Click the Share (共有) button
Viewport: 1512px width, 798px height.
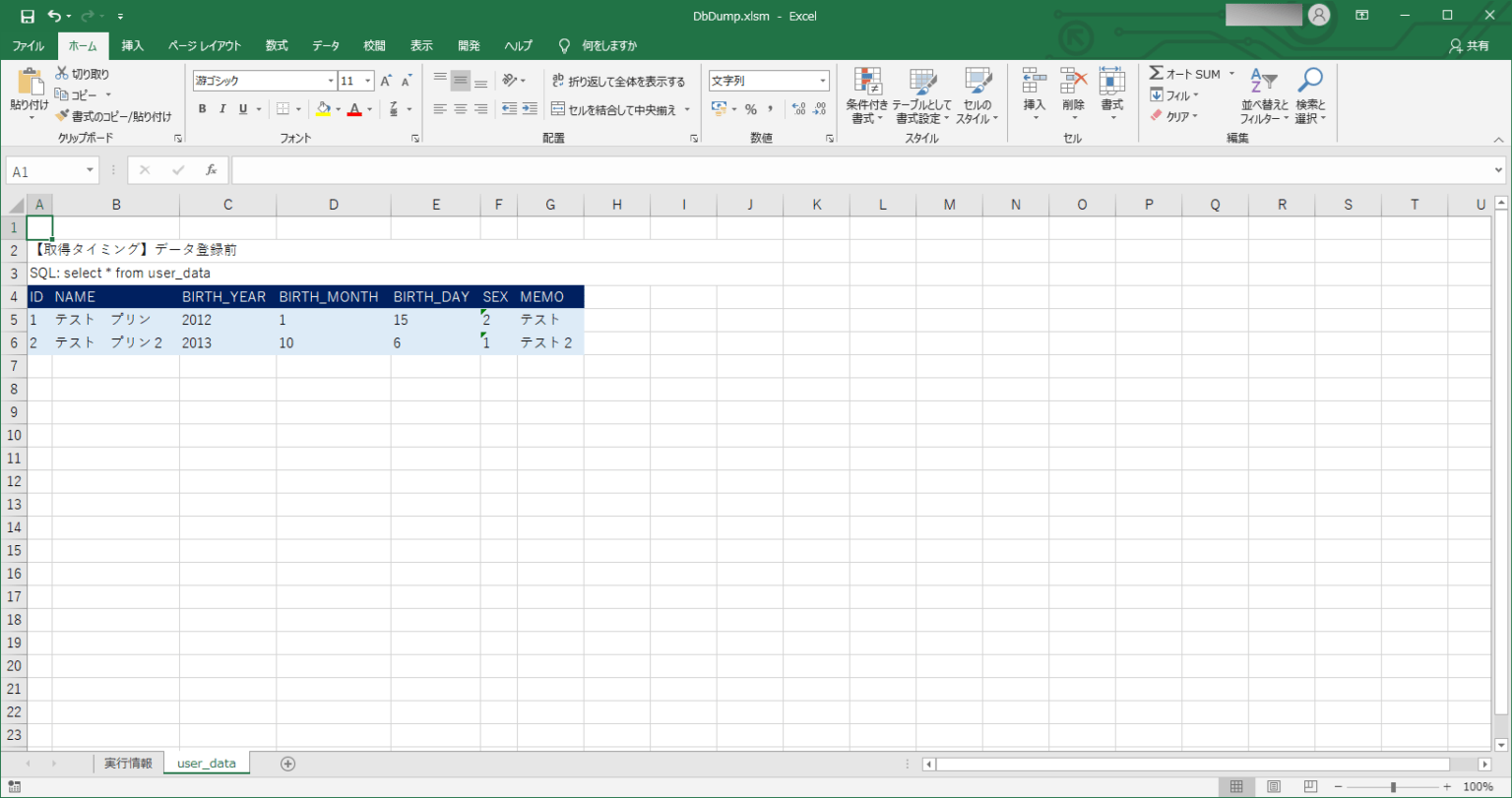click(1470, 46)
